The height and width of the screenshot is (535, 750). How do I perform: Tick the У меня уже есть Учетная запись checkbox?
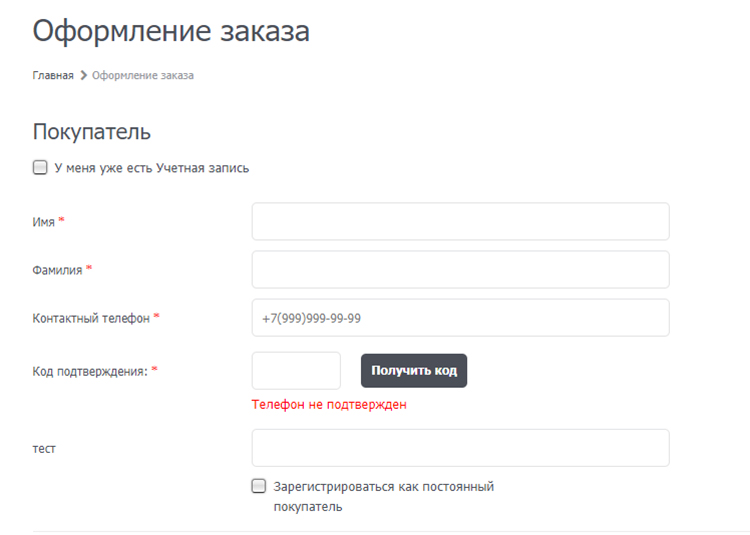[x=40, y=168]
